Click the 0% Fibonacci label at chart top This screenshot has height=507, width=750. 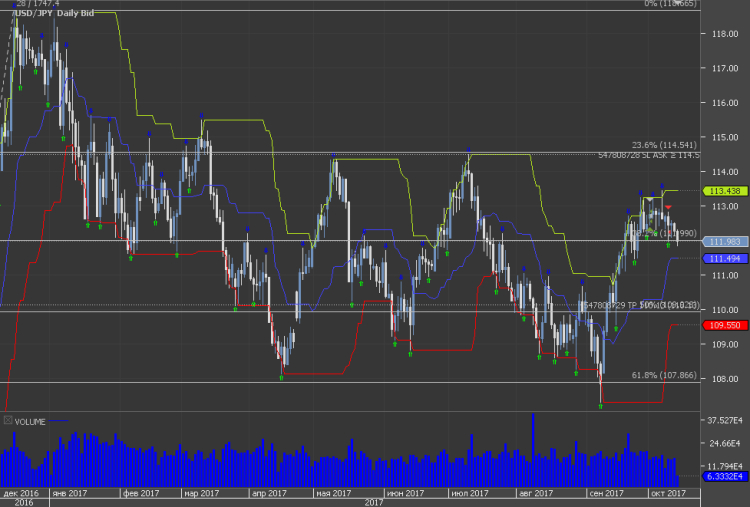[x=670, y=4]
